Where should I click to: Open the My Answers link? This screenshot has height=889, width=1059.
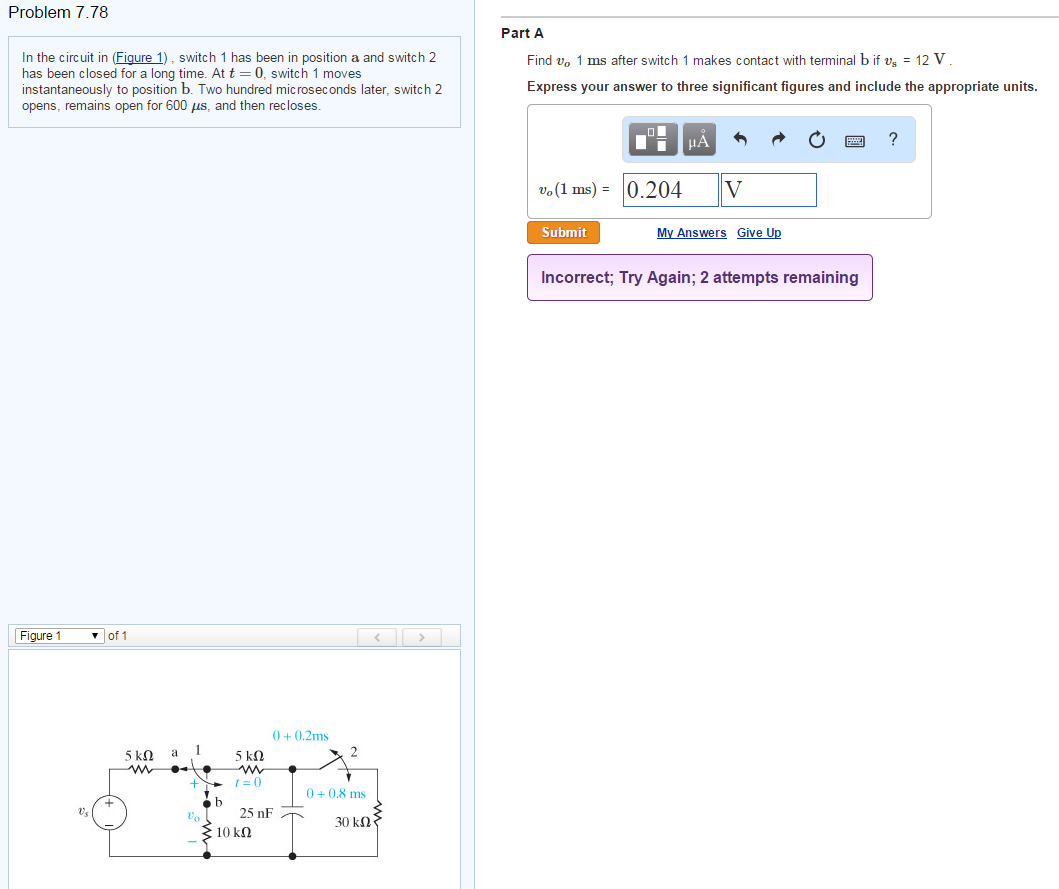click(x=691, y=233)
